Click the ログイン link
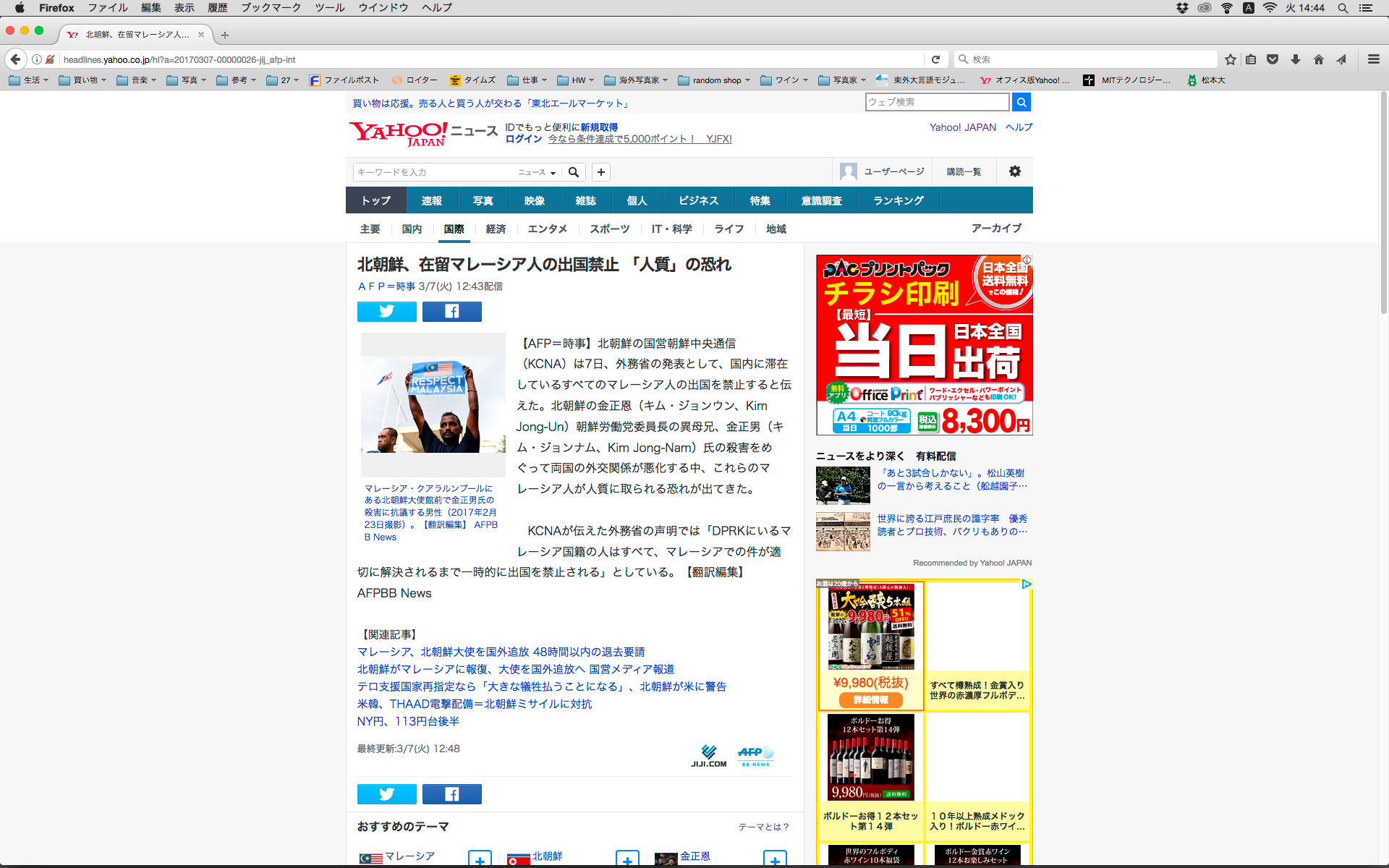The height and width of the screenshot is (868, 1389). click(x=523, y=139)
